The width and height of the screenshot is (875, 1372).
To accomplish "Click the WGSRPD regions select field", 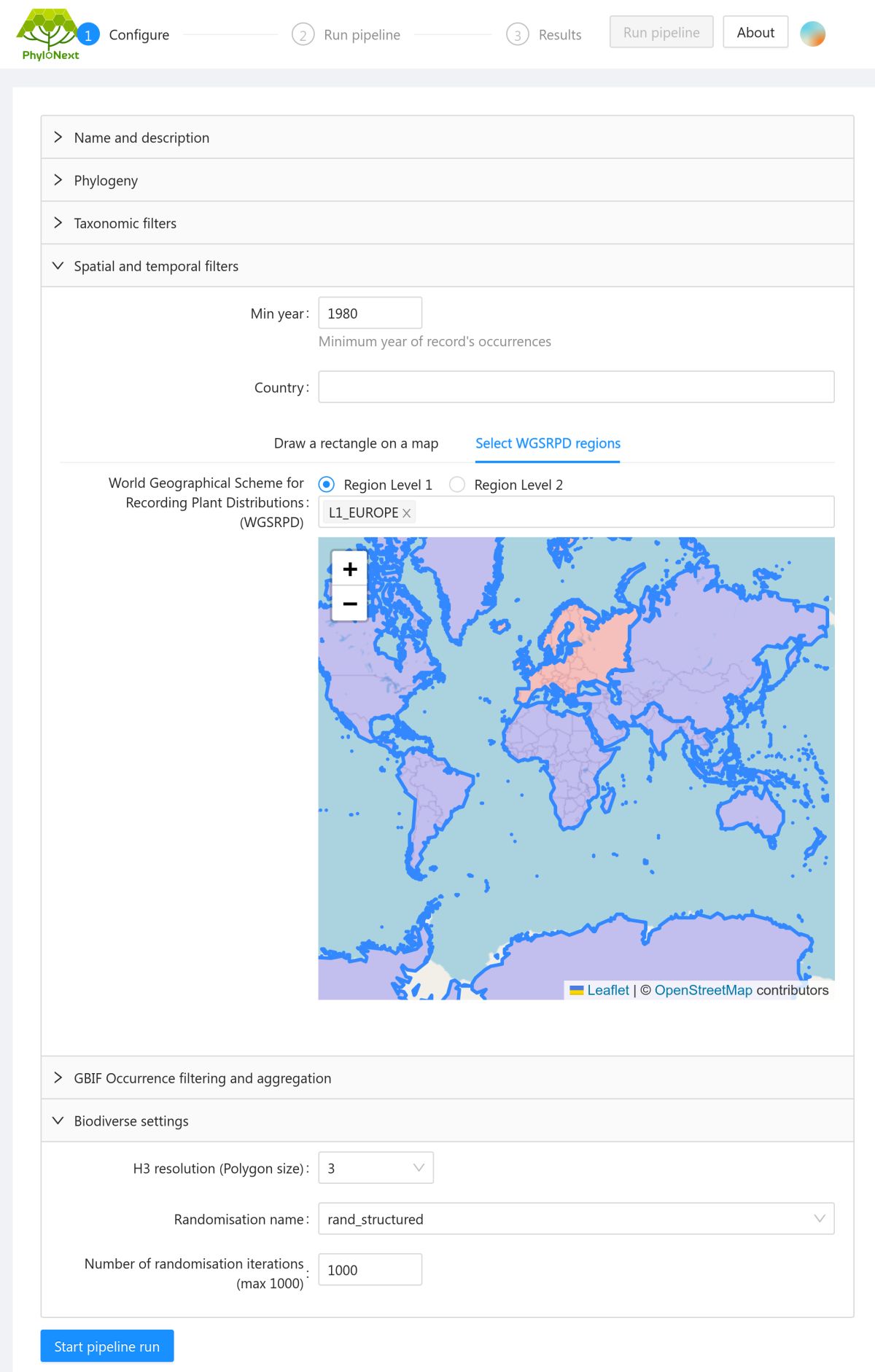I will pos(576,512).
